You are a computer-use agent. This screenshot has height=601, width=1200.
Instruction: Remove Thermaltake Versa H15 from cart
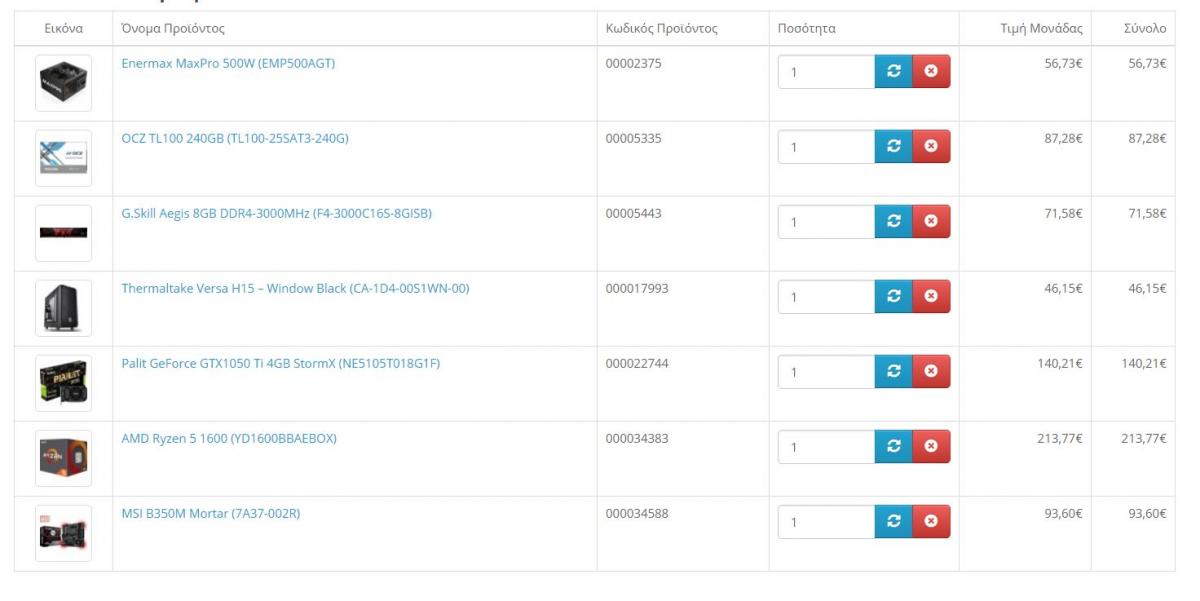(931, 296)
